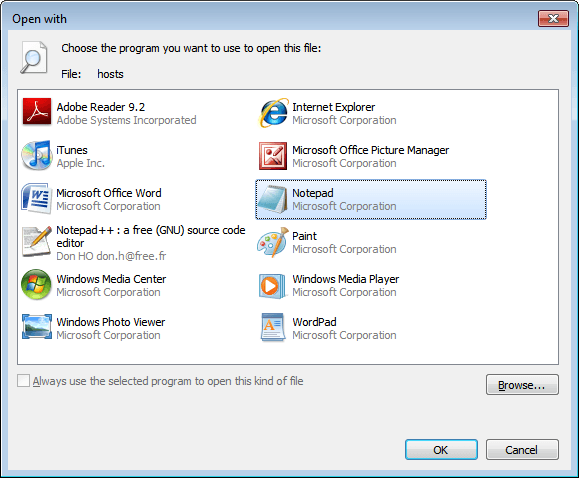This screenshot has width=579, height=478.
Task: Click the Paint program name text
Action: coord(304,236)
